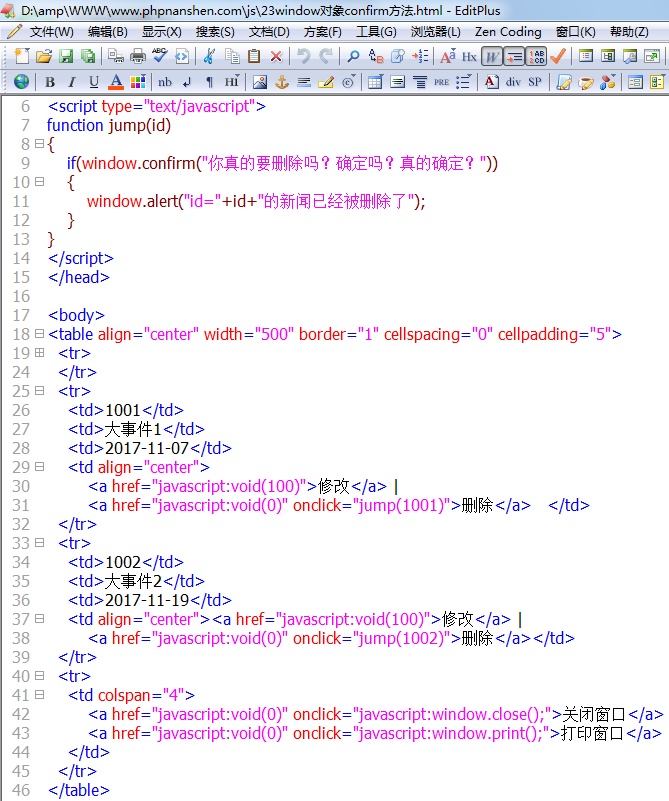Viewport: 669px width, 801px height.
Task: Insert an image tag with picture icon
Action: (x=259, y=82)
